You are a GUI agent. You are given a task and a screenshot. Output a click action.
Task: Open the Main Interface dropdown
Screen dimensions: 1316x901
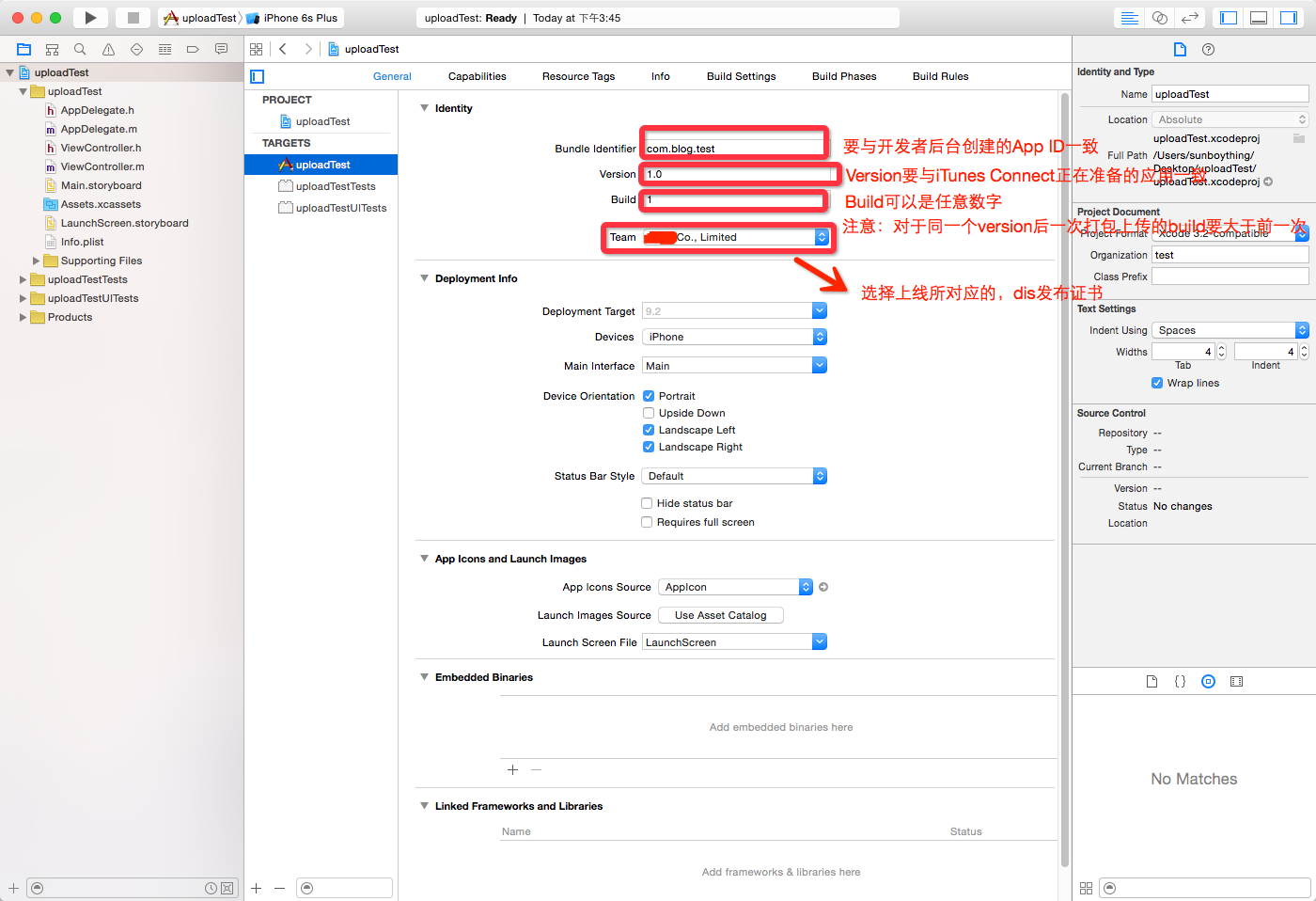point(734,366)
